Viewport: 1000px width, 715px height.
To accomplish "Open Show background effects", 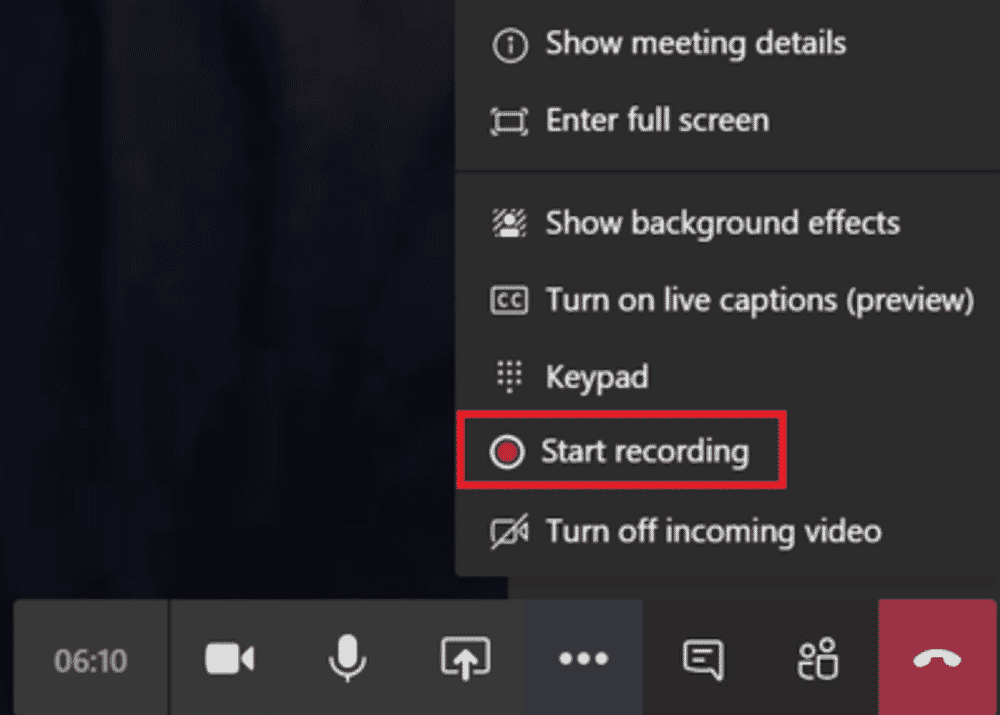I will point(722,223).
